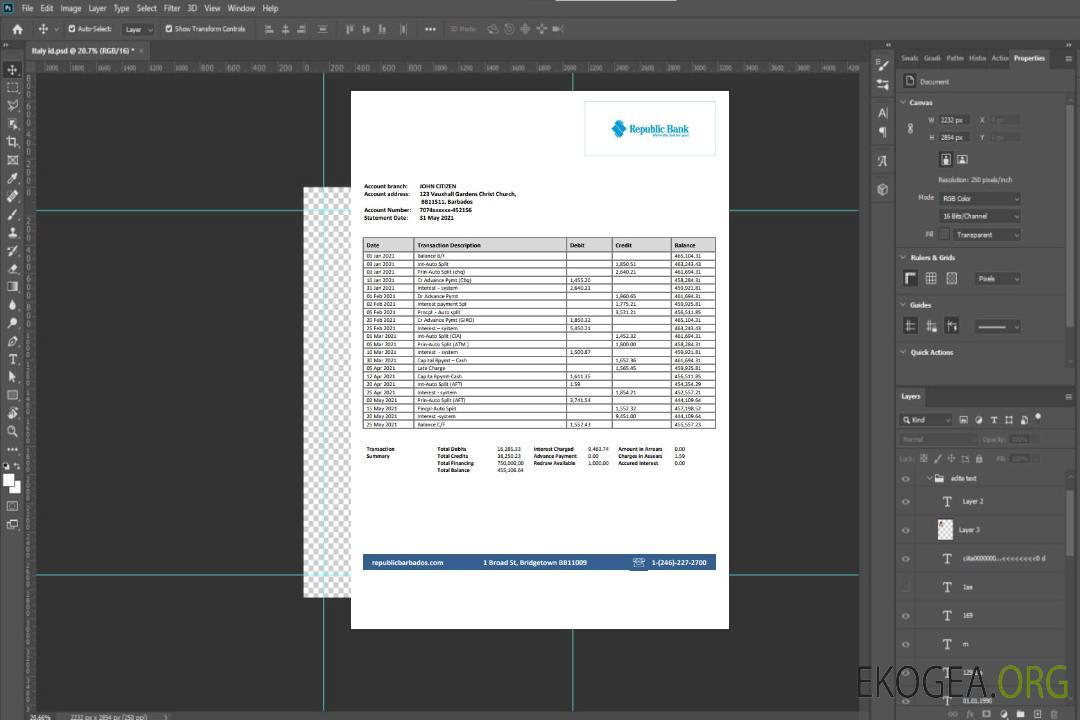Select the Rectangular Marquee tool
1080x720 pixels.
coord(12,88)
